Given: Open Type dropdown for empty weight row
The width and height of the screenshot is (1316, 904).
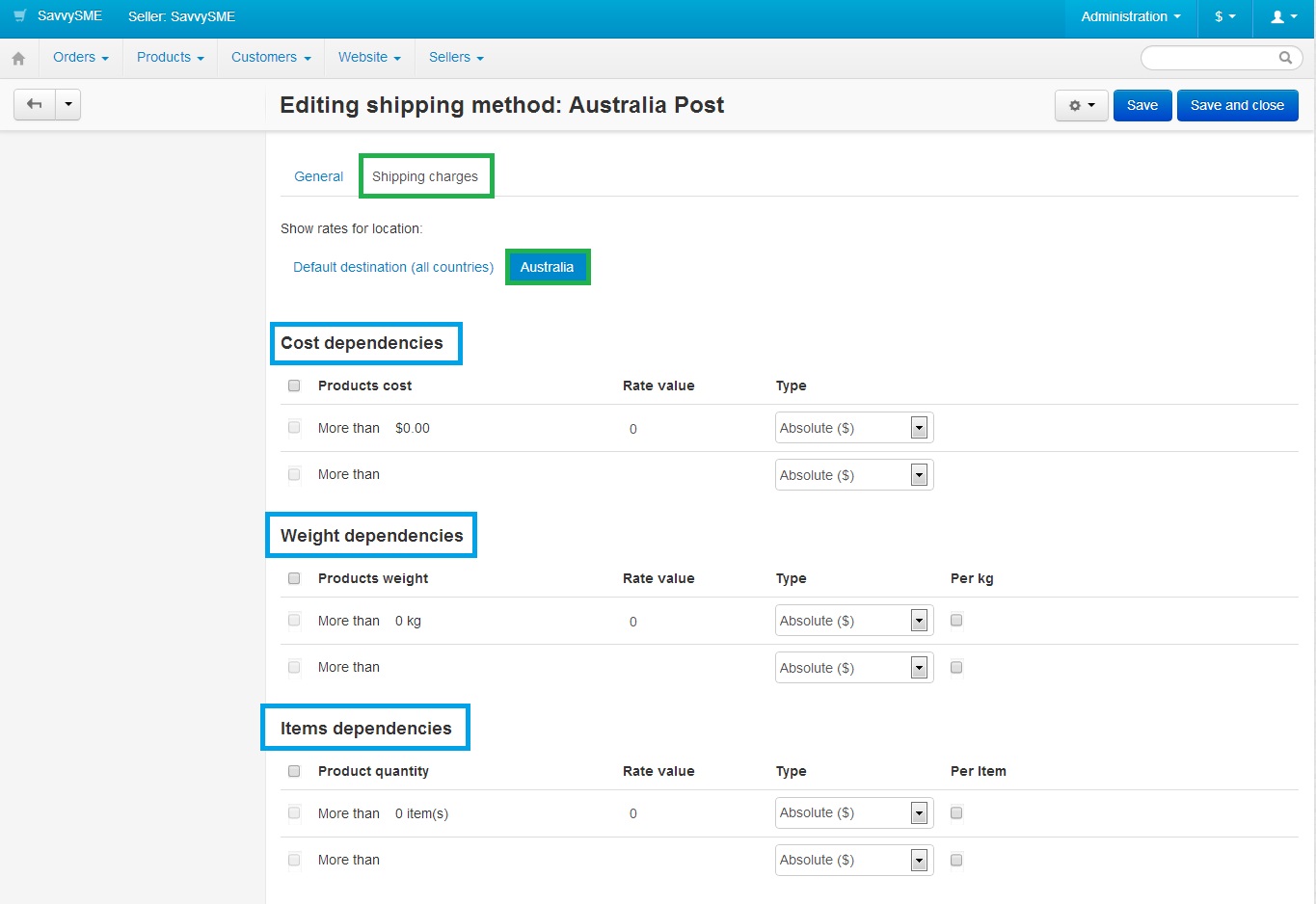Looking at the screenshot, I should pos(853,668).
